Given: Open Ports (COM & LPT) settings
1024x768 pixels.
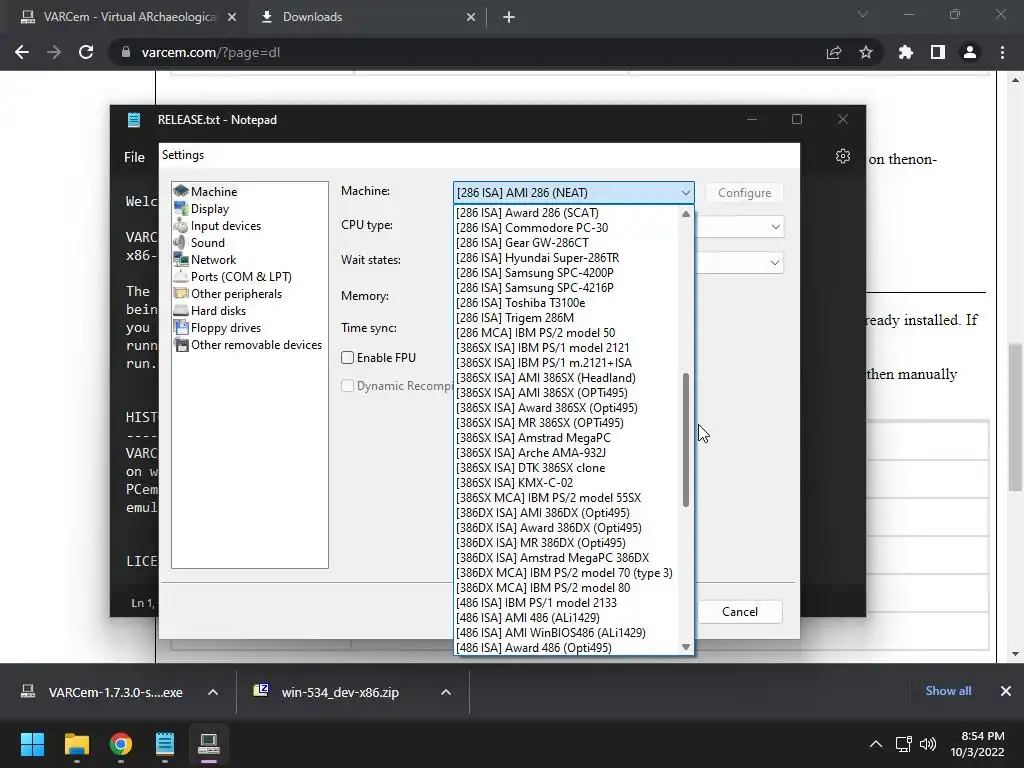Looking at the screenshot, I should coord(241,277).
